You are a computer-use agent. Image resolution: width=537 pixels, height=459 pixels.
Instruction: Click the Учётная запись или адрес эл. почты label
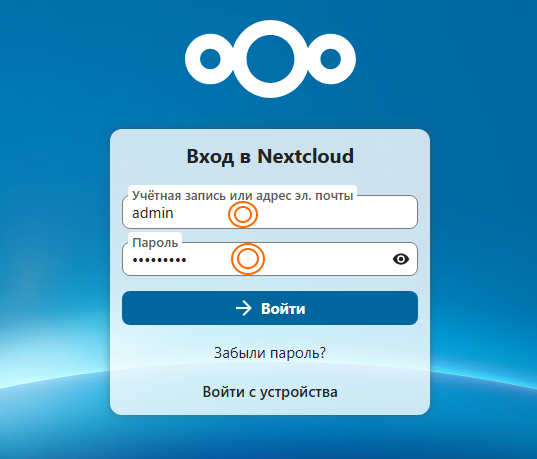coord(242,195)
